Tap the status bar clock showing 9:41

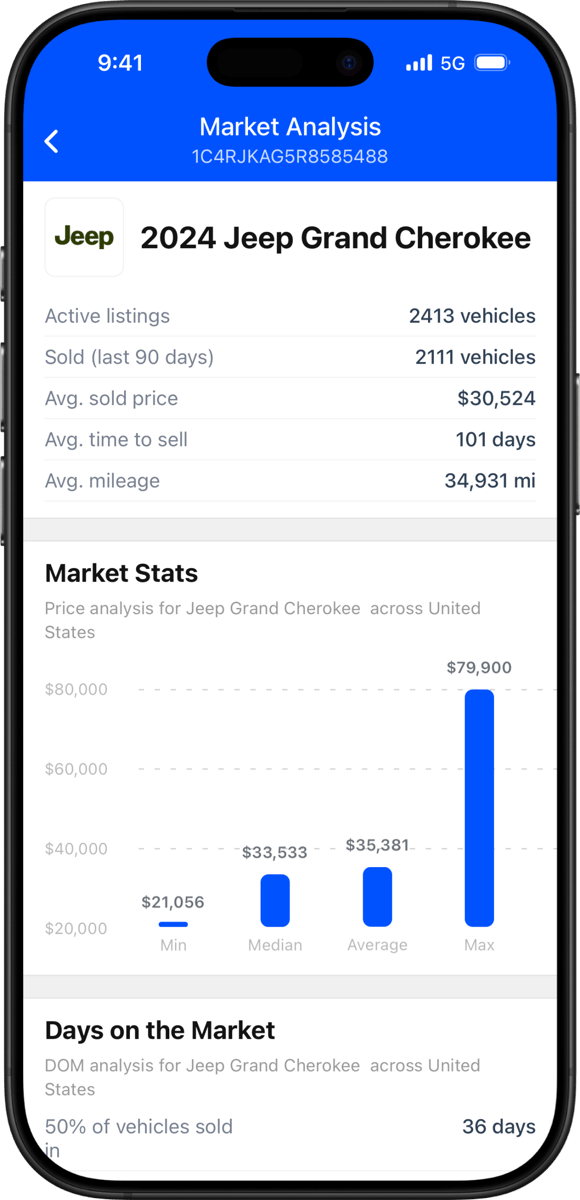[121, 62]
